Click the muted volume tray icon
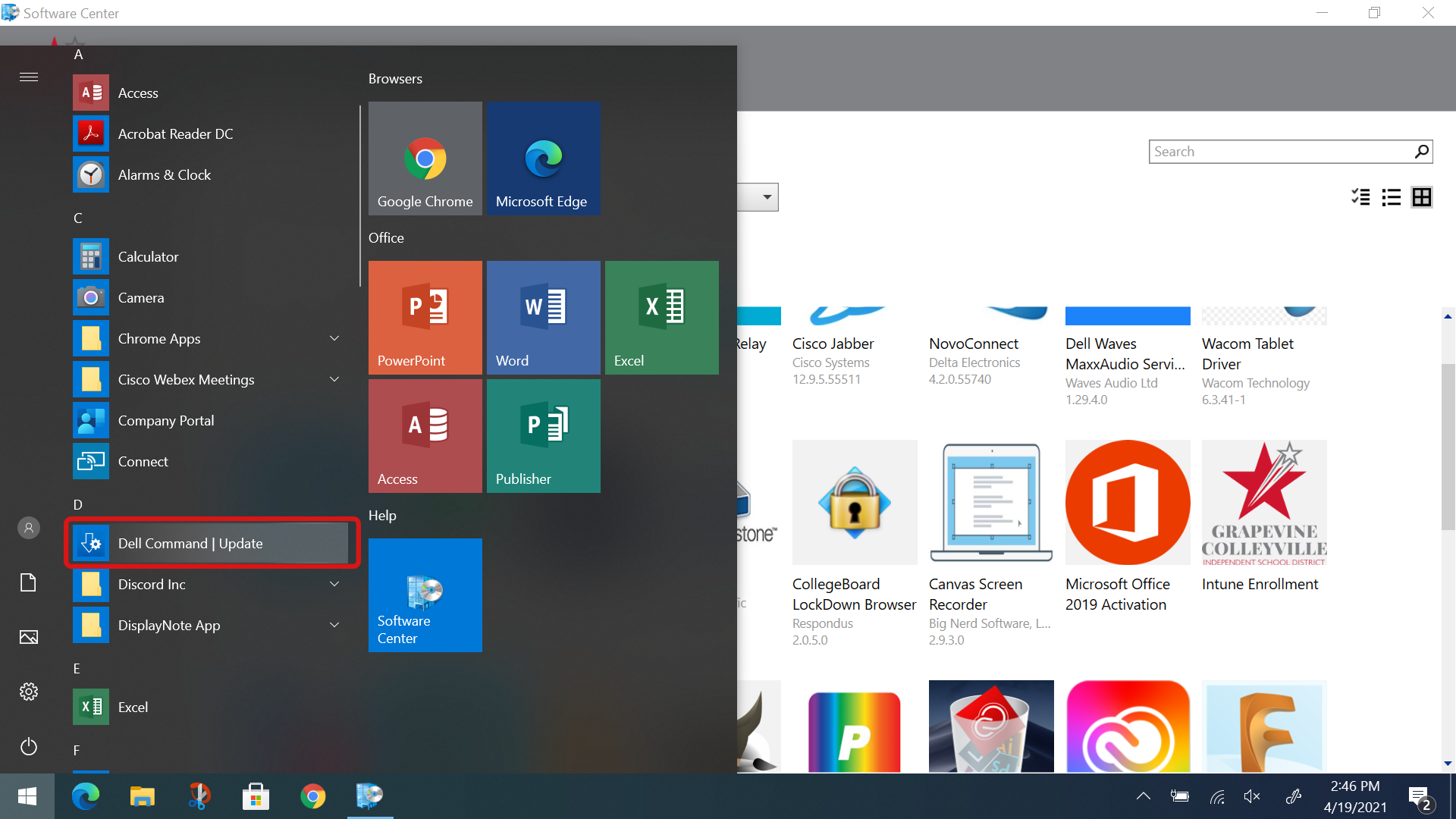This screenshot has height=819, width=1456. (1252, 796)
